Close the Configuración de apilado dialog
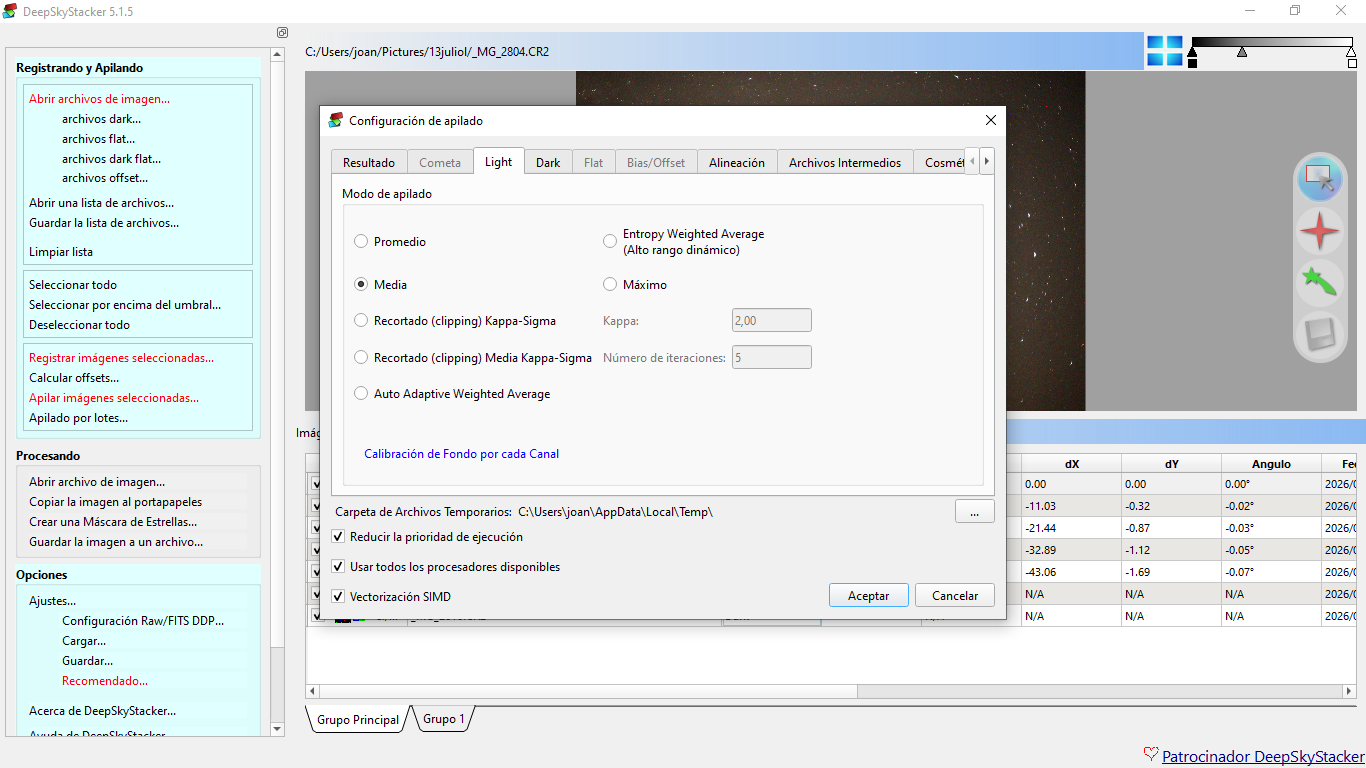1366x768 pixels. [991, 120]
